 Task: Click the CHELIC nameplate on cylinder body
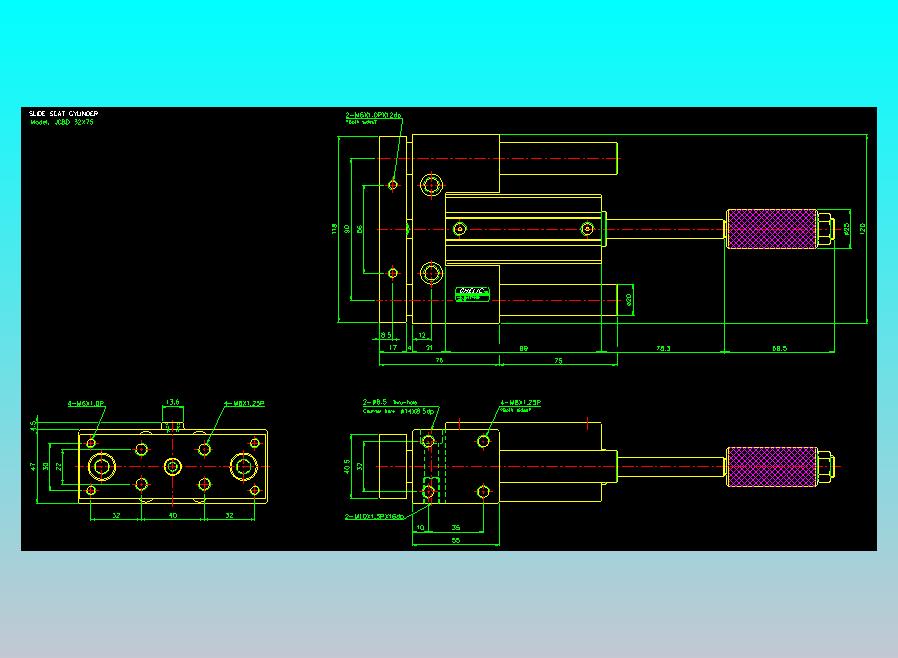click(x=472, y=294)
